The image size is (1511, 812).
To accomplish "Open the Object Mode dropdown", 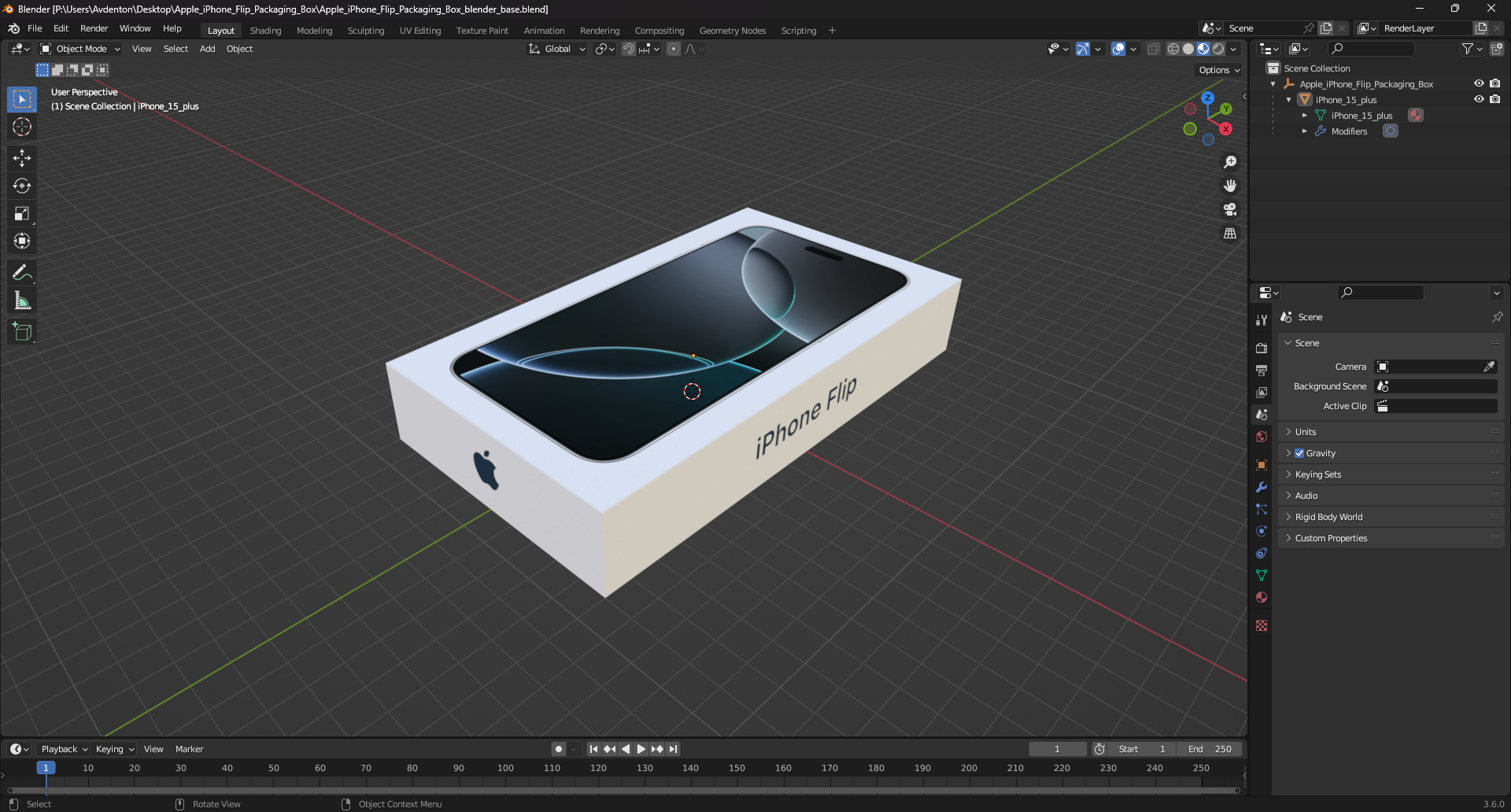I will tap(80, 49).
